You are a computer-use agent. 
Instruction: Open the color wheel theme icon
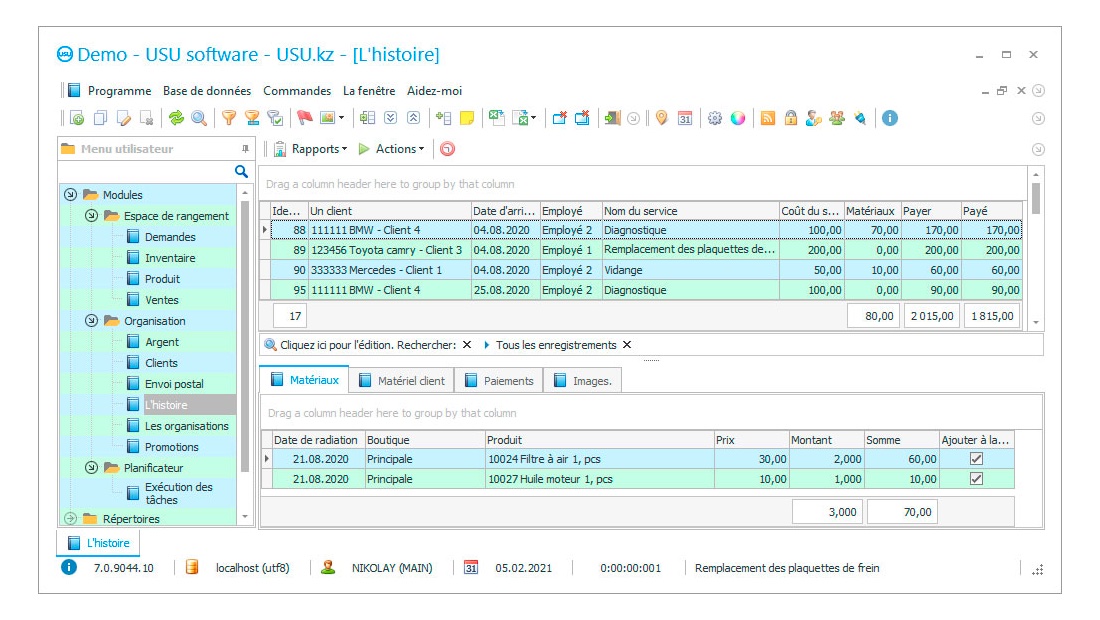tap(738, 118)
